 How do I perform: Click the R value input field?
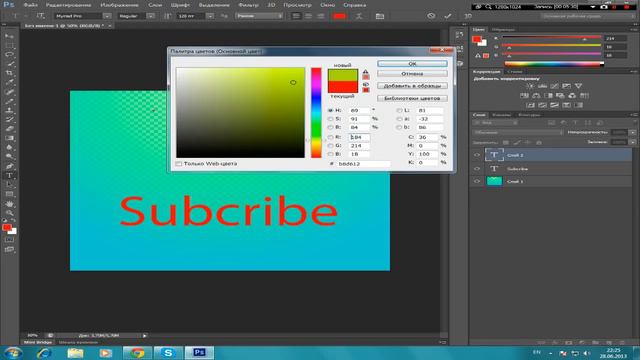tap(359, 137)
